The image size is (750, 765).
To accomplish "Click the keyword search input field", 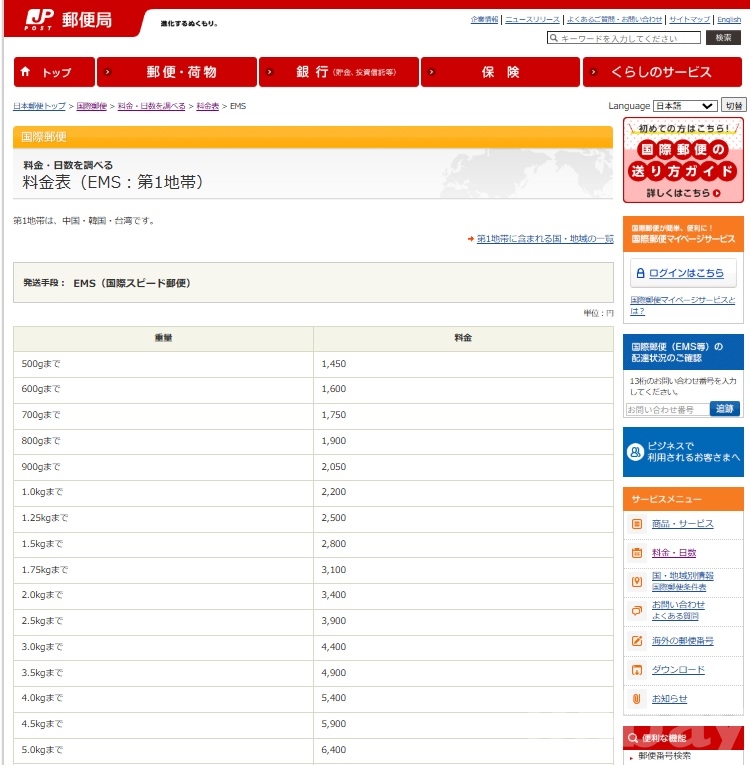I will (x=624, y=38).
